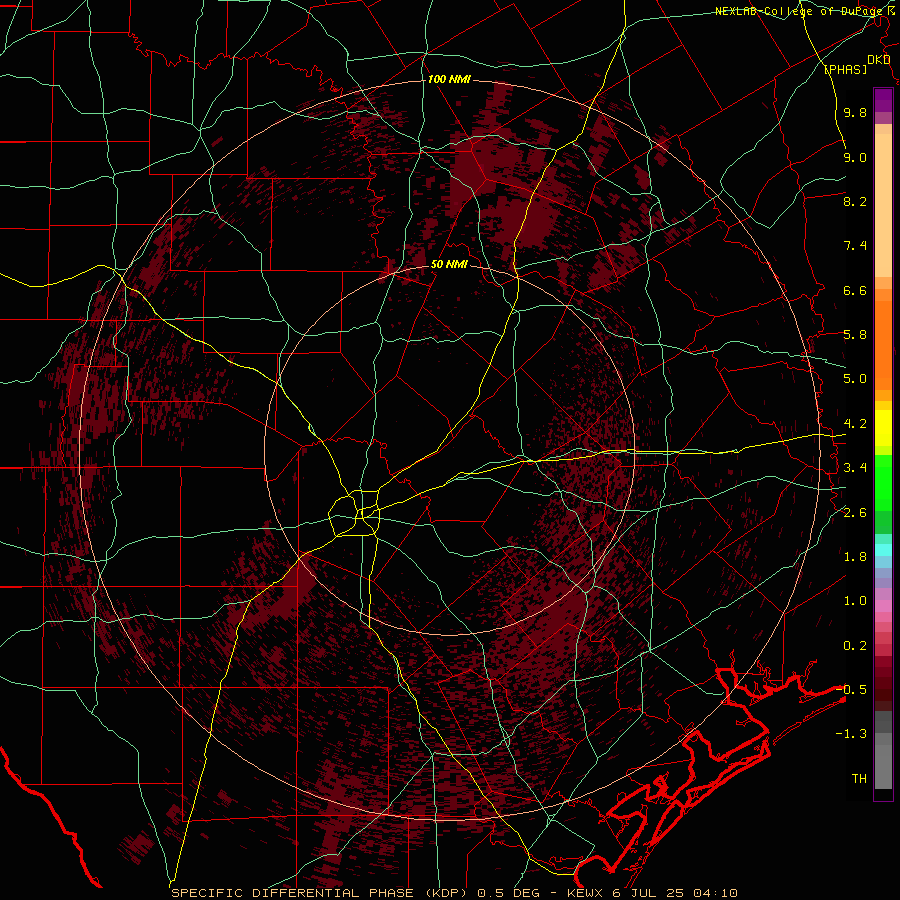The image size is (900, 900).
Task: Click the 5.0 legend value
Action: point(855,379)
